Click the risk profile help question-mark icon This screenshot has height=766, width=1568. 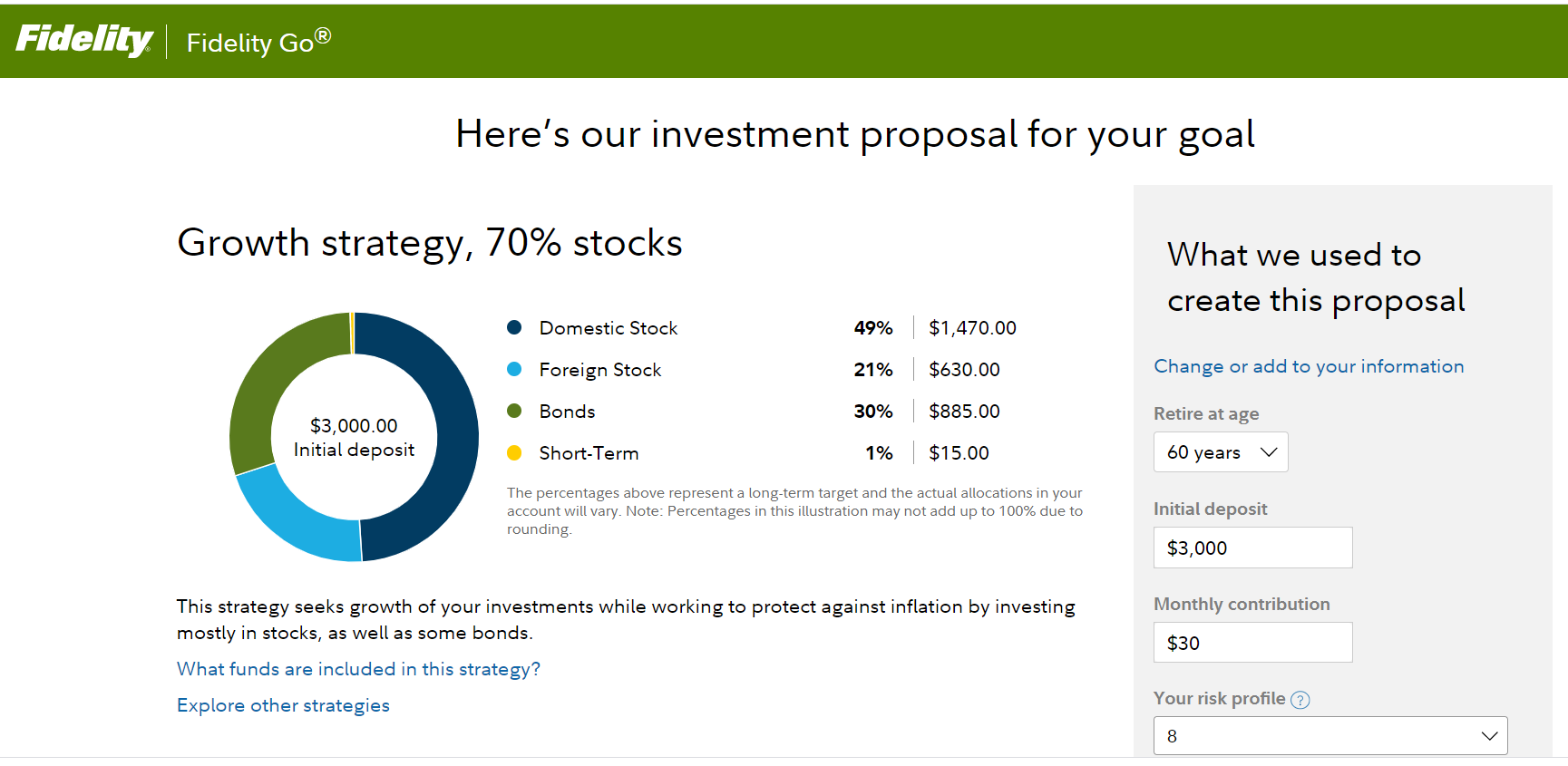pyautogui.click(x=1300, y=700)
